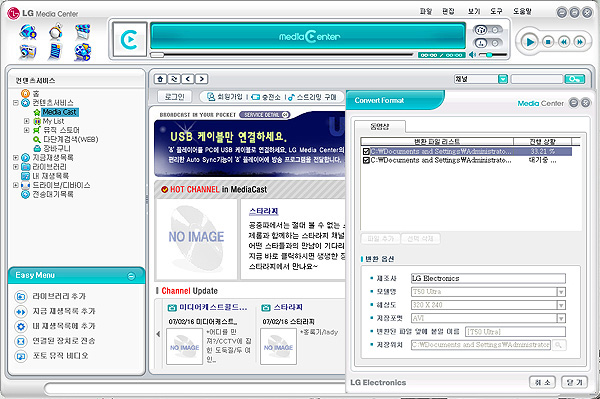This screenshot has height=399, width=600.
Task: Select Media Cast in the tree
Action: pos(59,112)
